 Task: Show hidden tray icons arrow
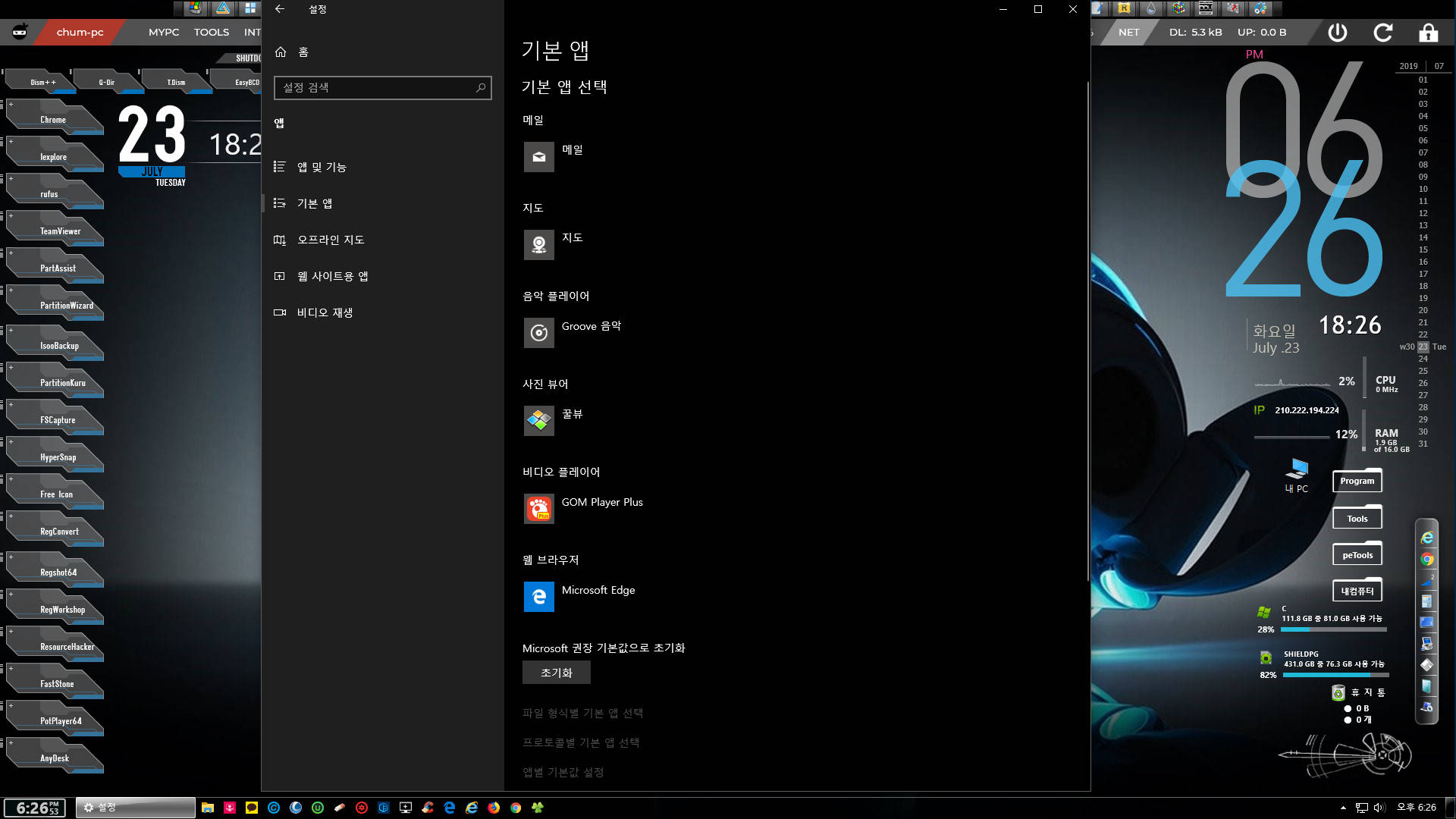(1343, 808)
